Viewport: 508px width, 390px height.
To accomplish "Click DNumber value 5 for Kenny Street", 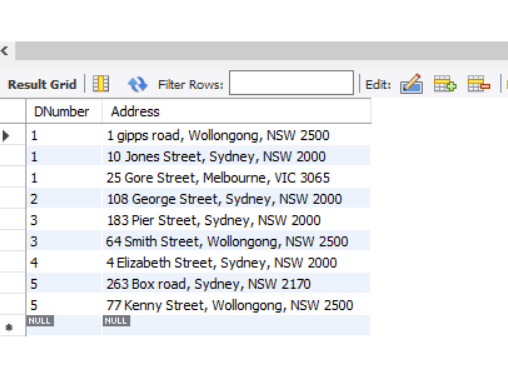I will [64, 305].
